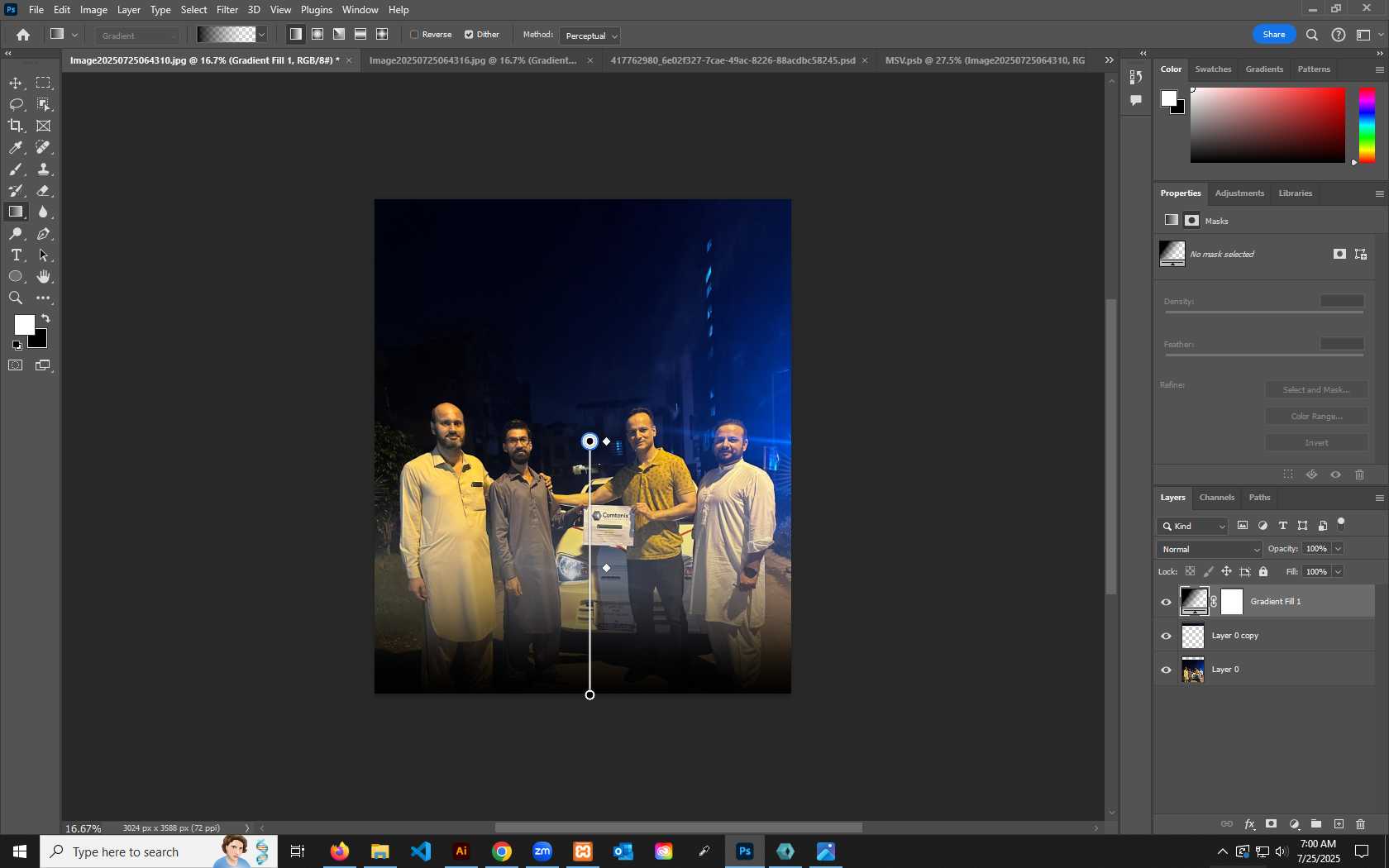Image resolution: width=1389 pixels, height=868 pixels.
Task: Hide the Layer 0 layer
Action: click(1167, 670)
